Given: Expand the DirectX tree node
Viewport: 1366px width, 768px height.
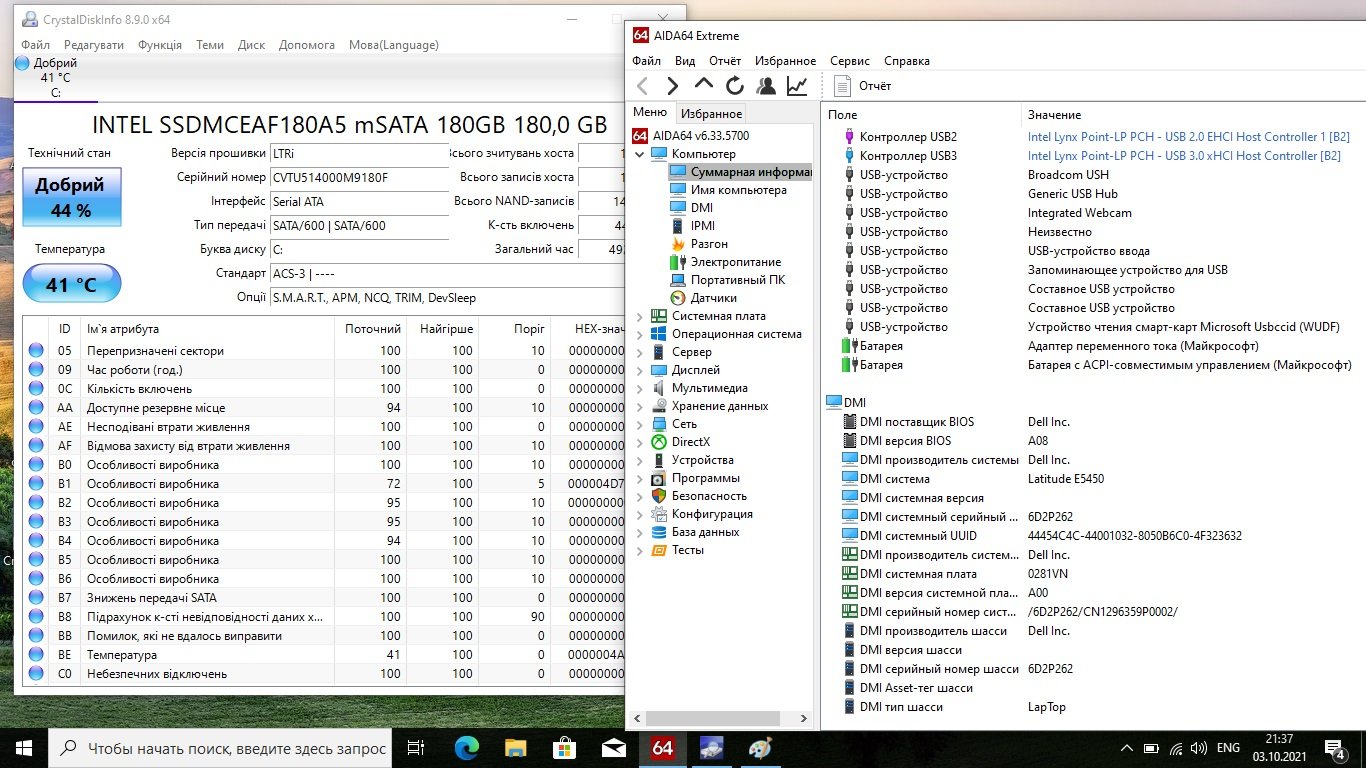Looking at the screenshot, I should point(640,443).
